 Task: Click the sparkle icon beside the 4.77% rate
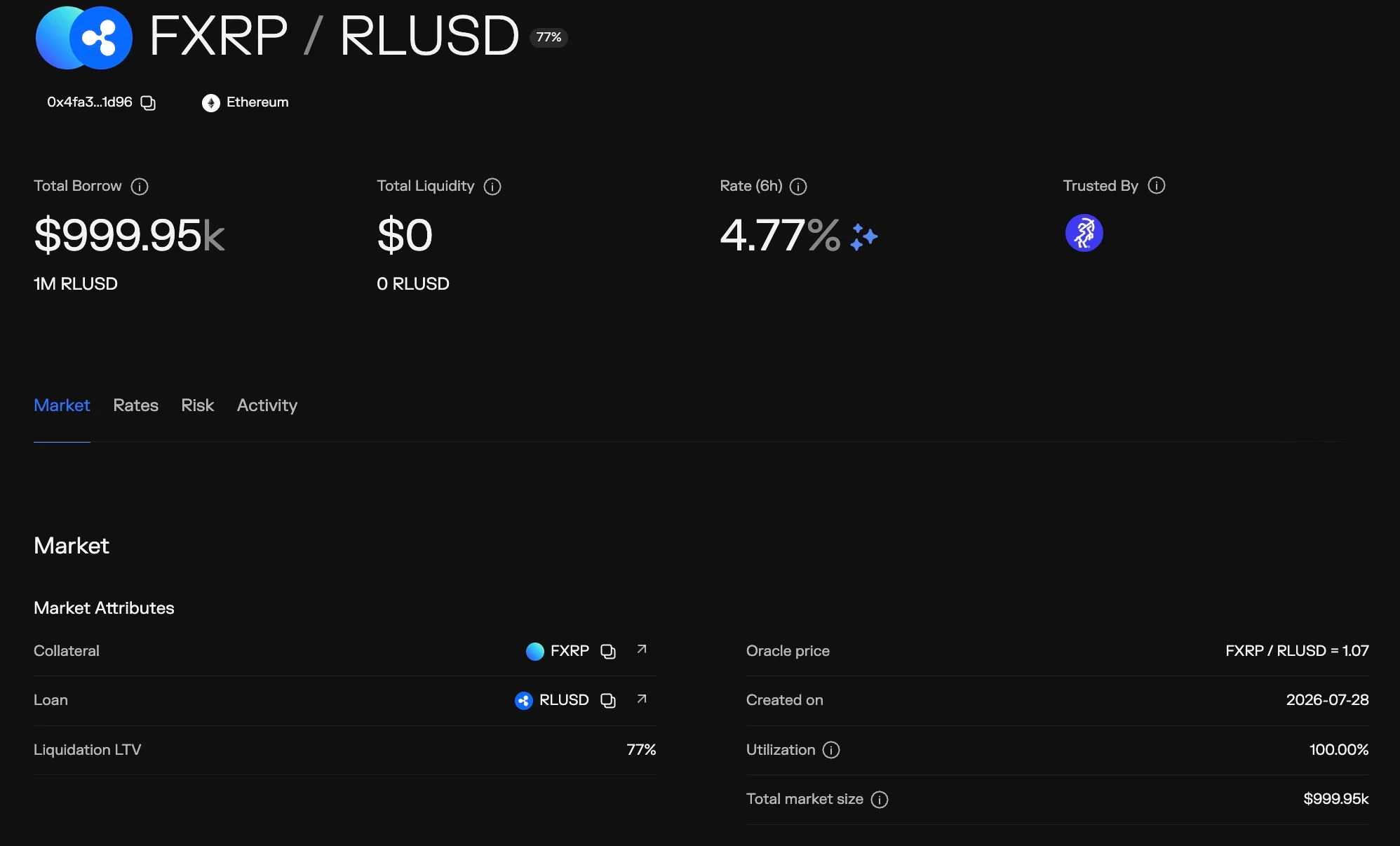863,236
